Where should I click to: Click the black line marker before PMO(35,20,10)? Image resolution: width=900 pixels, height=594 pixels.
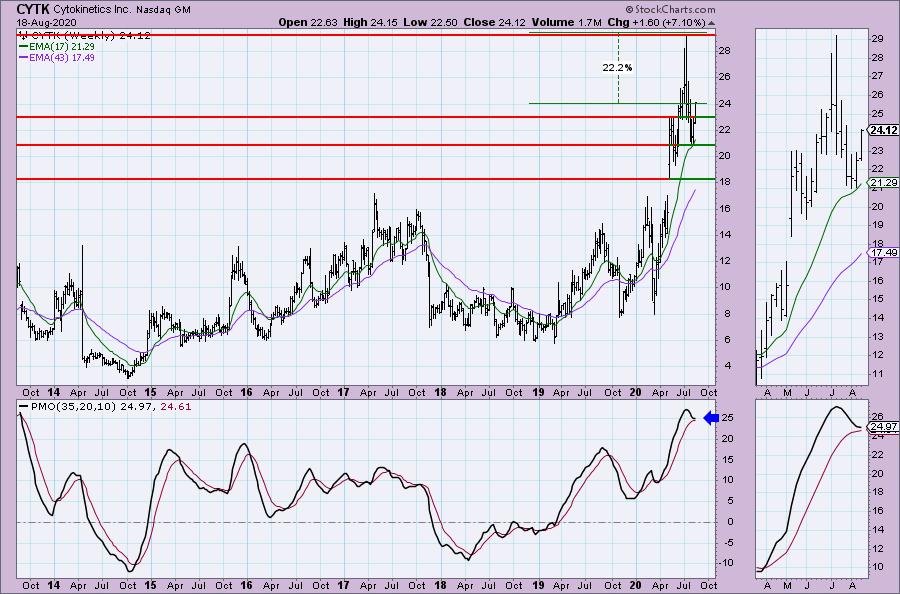tap(24, 407)
